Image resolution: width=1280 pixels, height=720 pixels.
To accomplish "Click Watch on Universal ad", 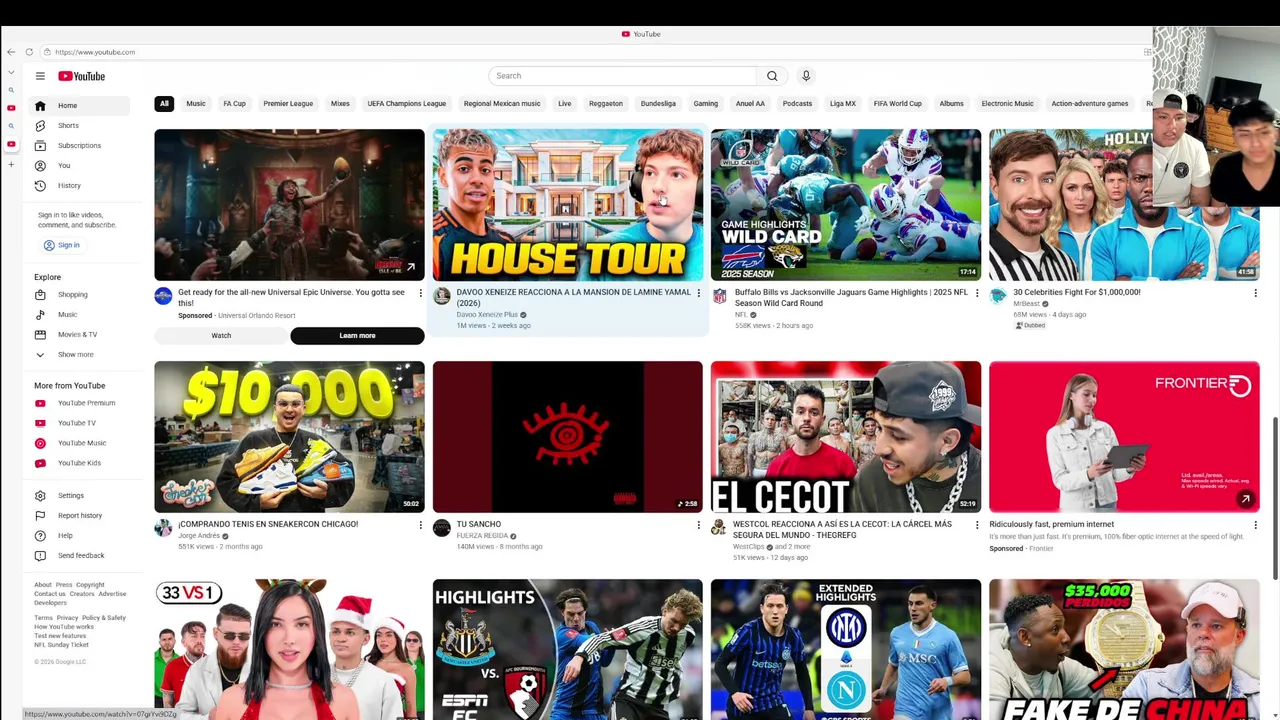I will tap(221, 336).
